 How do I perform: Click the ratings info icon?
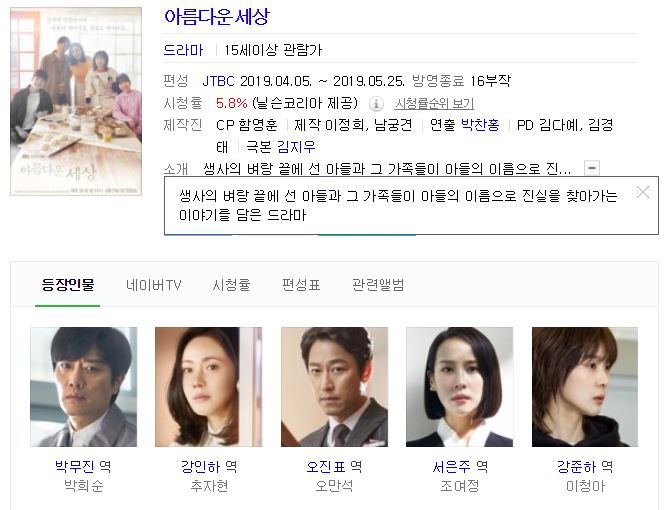coord(376,104)
